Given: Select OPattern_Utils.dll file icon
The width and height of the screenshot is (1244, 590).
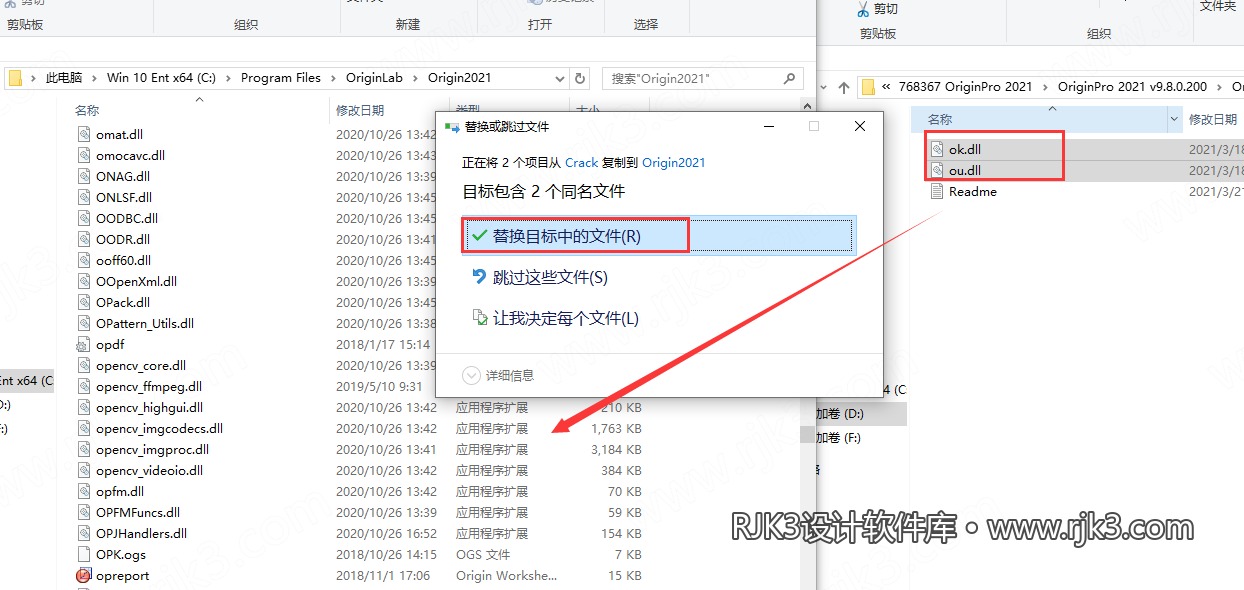Looking at the screenshot, I should pyautogui.click(x=84, y=323).
